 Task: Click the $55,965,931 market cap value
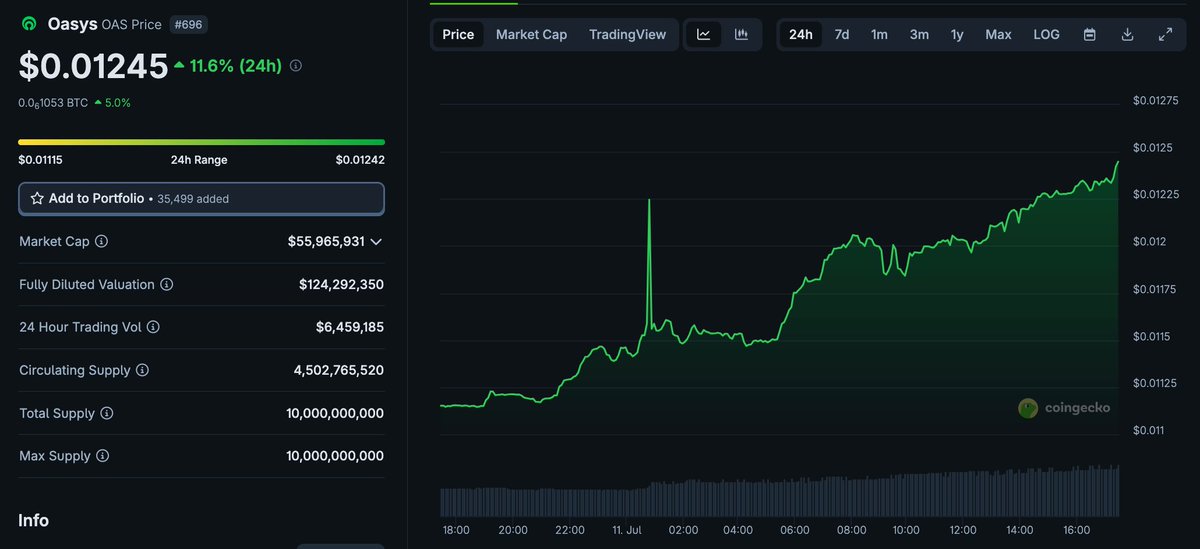(326, 242)
